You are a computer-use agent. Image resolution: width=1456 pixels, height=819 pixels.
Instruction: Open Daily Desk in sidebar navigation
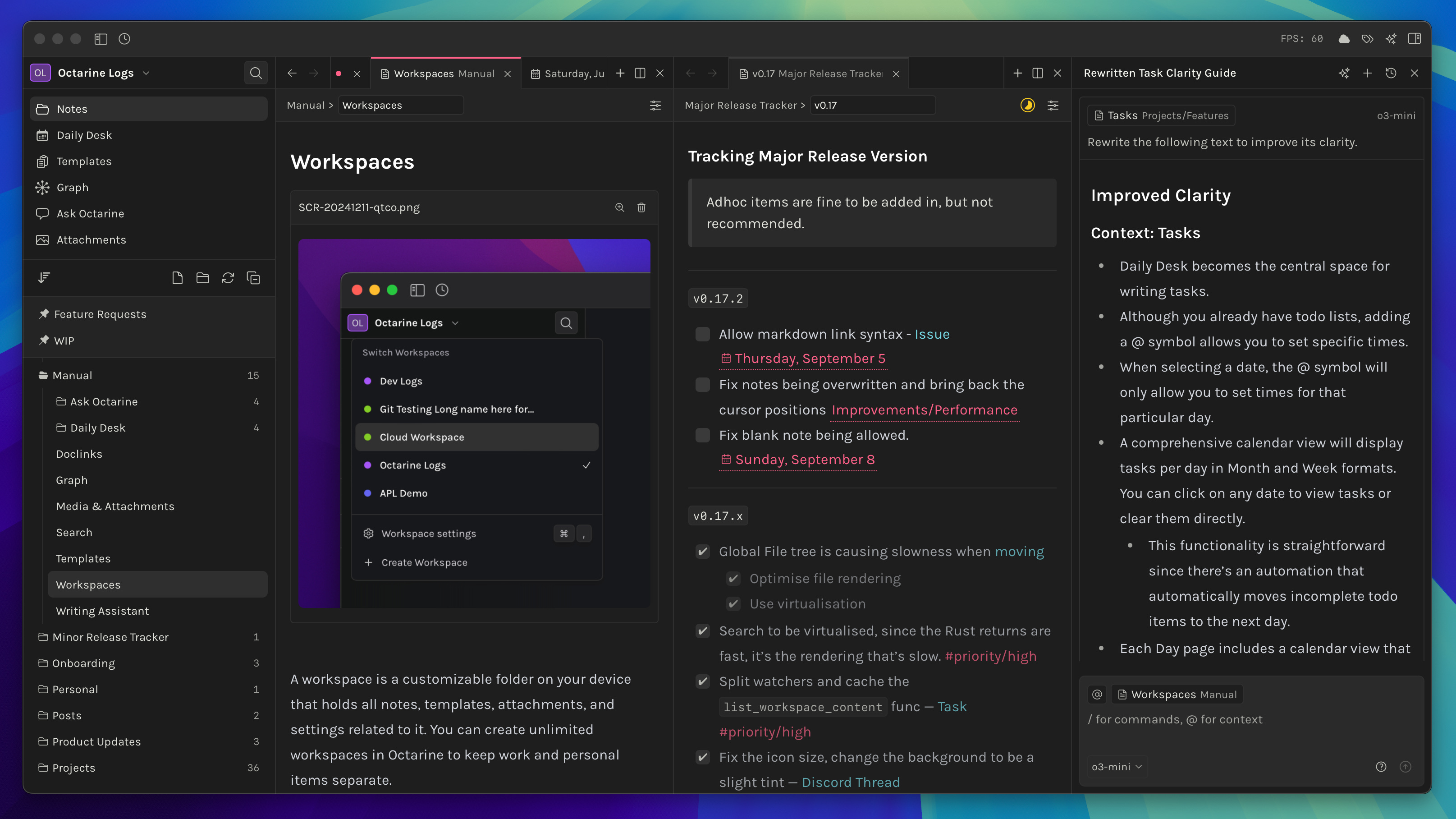pyautogui.click(x=84, y=135)
